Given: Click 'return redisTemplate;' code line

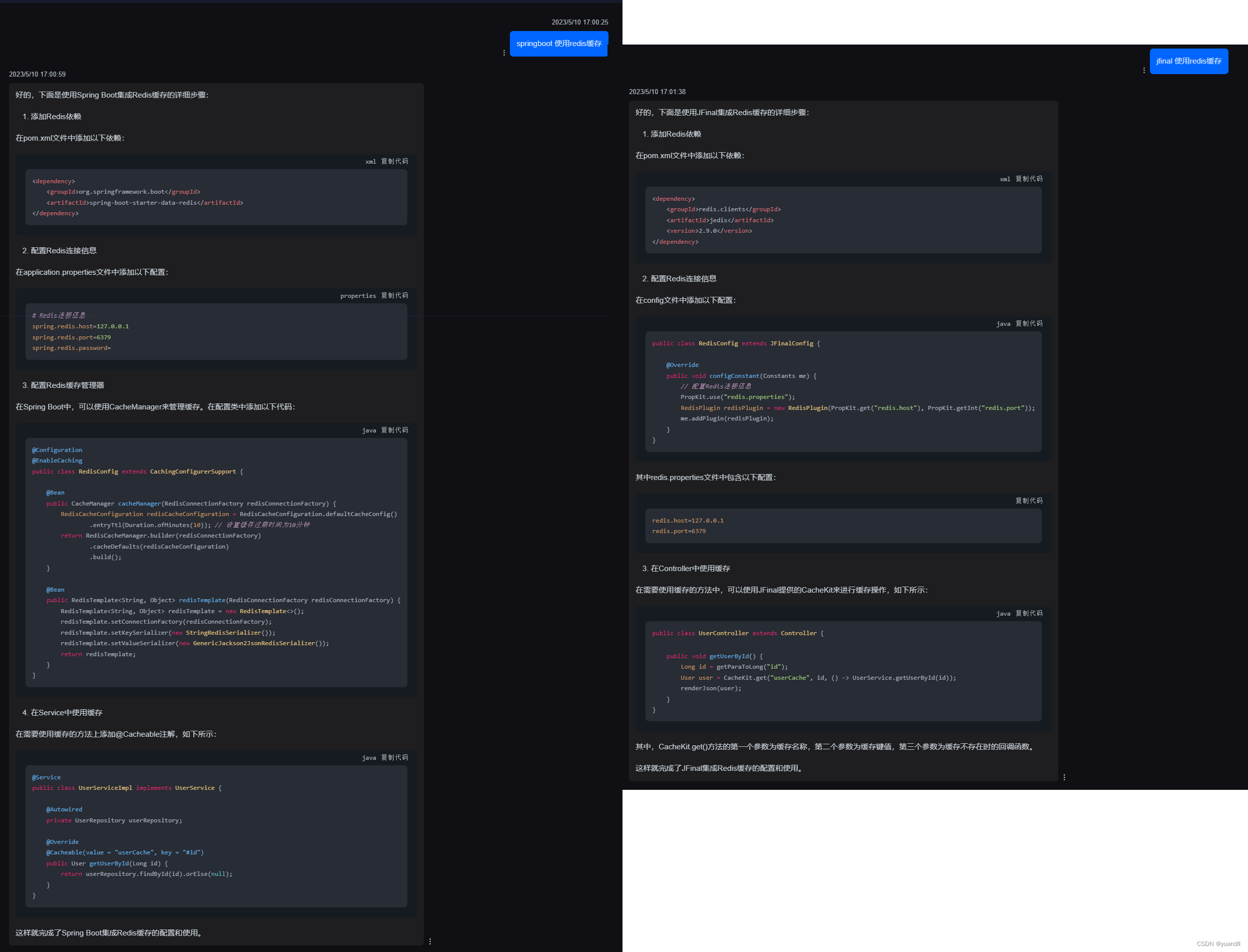Looking at the screenshot, I should pos(98,655).
